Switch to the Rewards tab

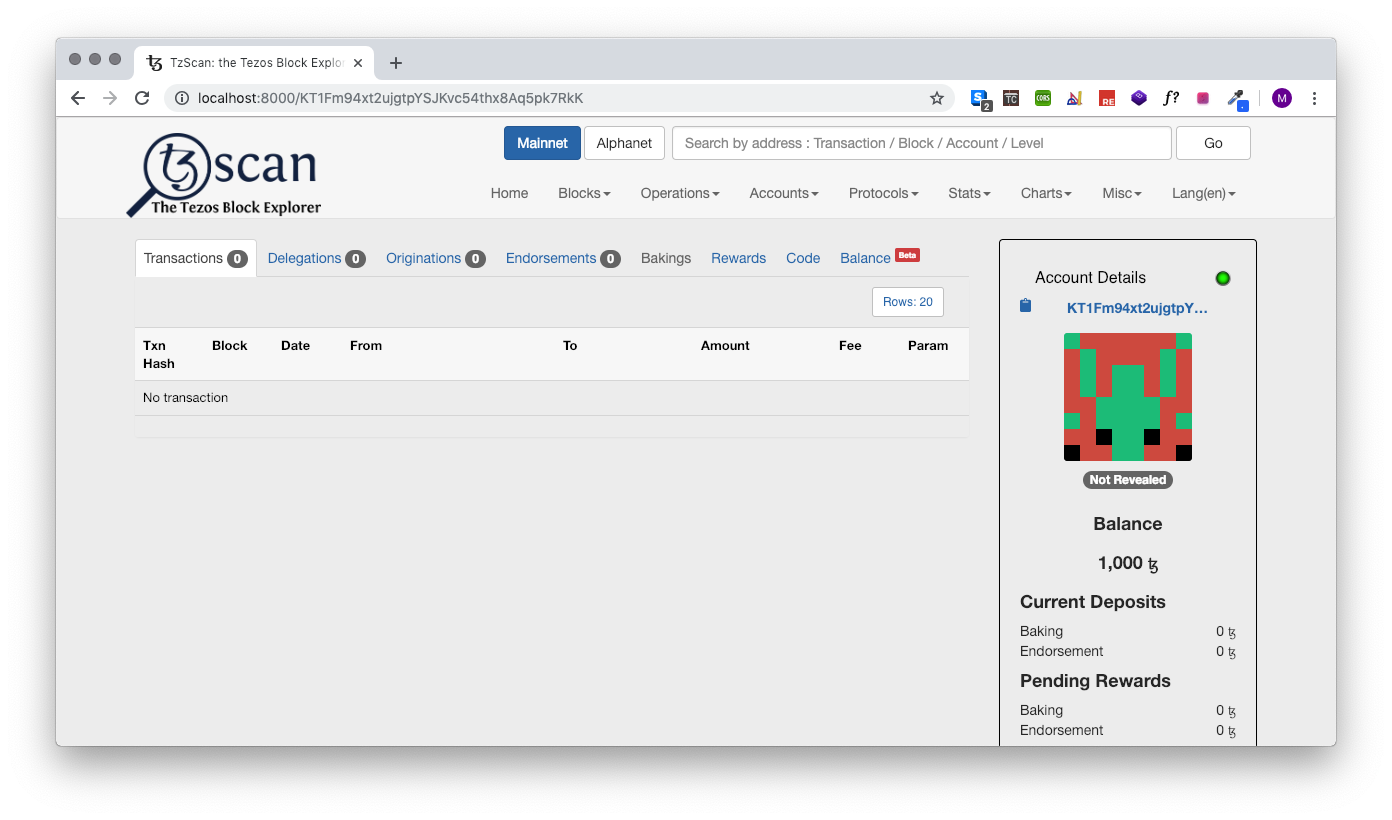[x=738, y=258]
